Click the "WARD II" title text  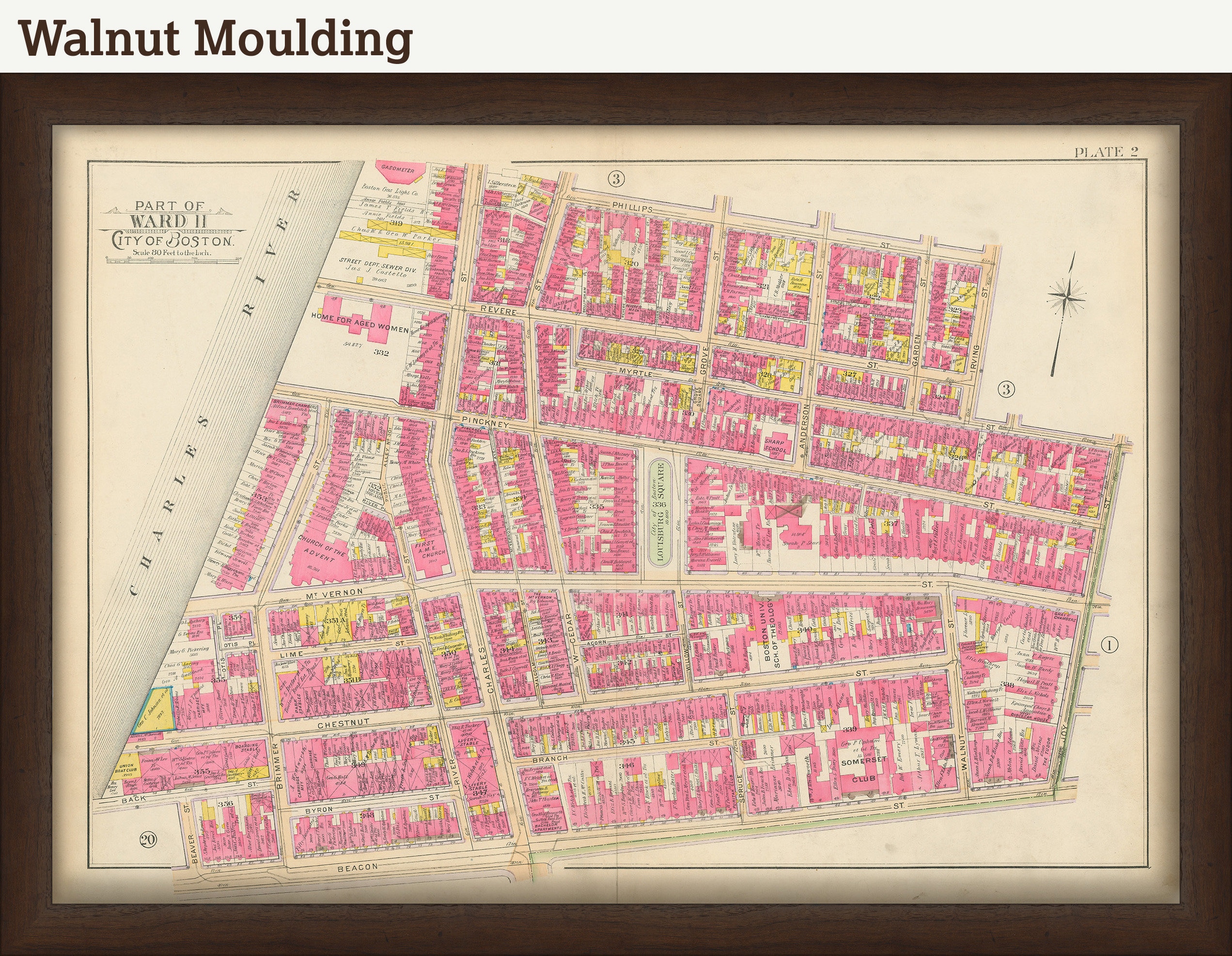(x=169, y=221)
